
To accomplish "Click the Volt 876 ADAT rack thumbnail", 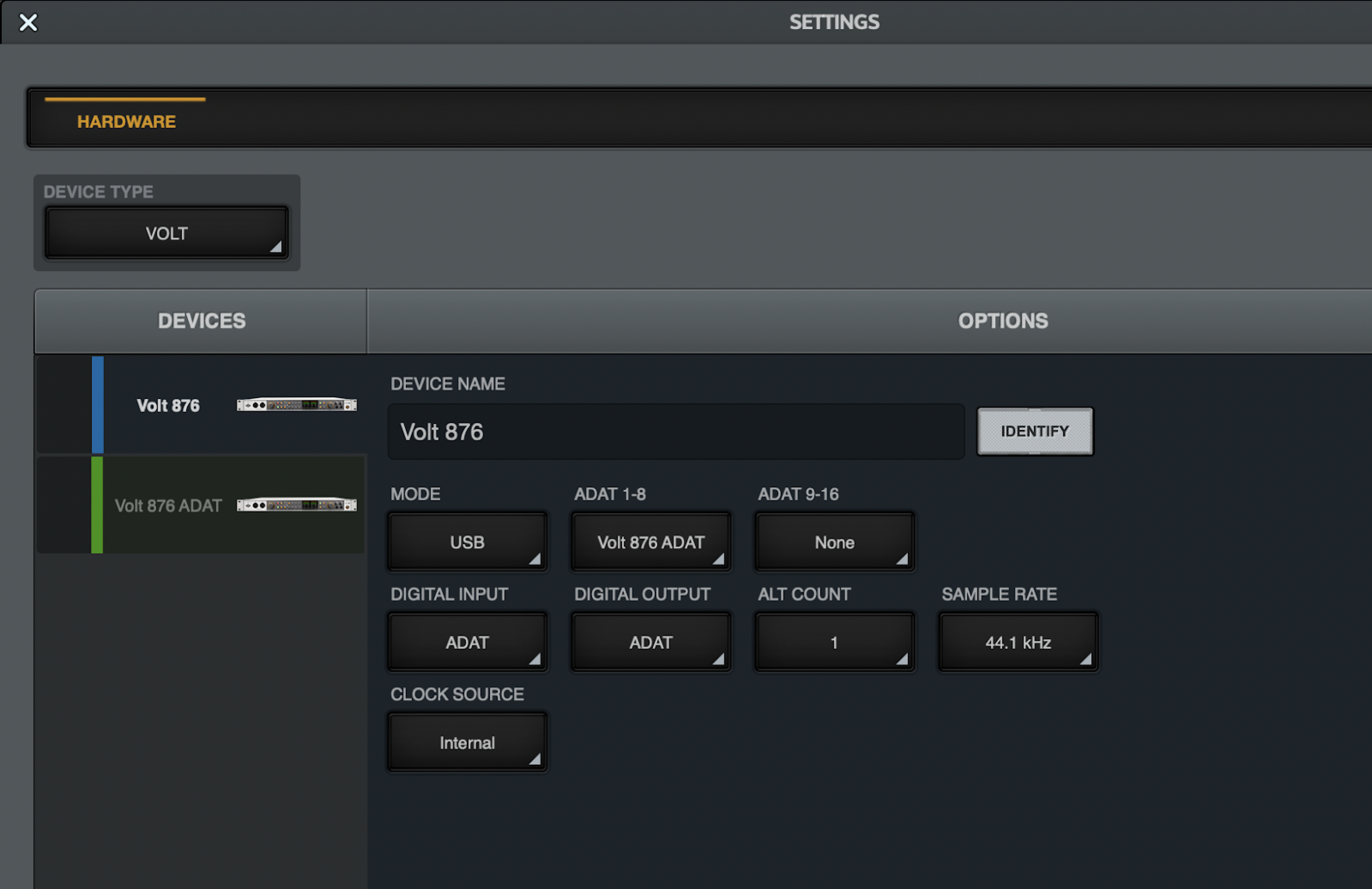I will (x=296, y=505).
